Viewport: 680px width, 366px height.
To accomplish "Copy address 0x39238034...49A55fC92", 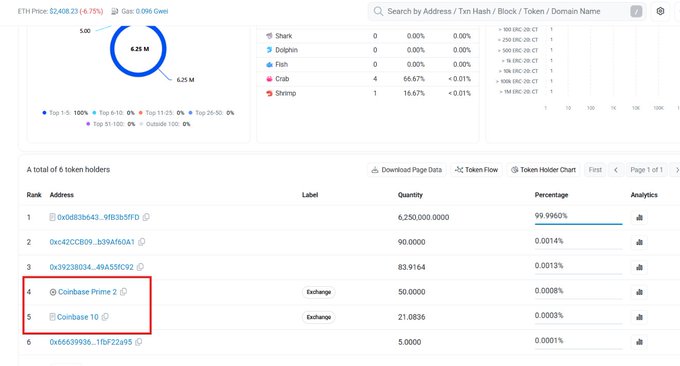I will (x=140, y=267).
